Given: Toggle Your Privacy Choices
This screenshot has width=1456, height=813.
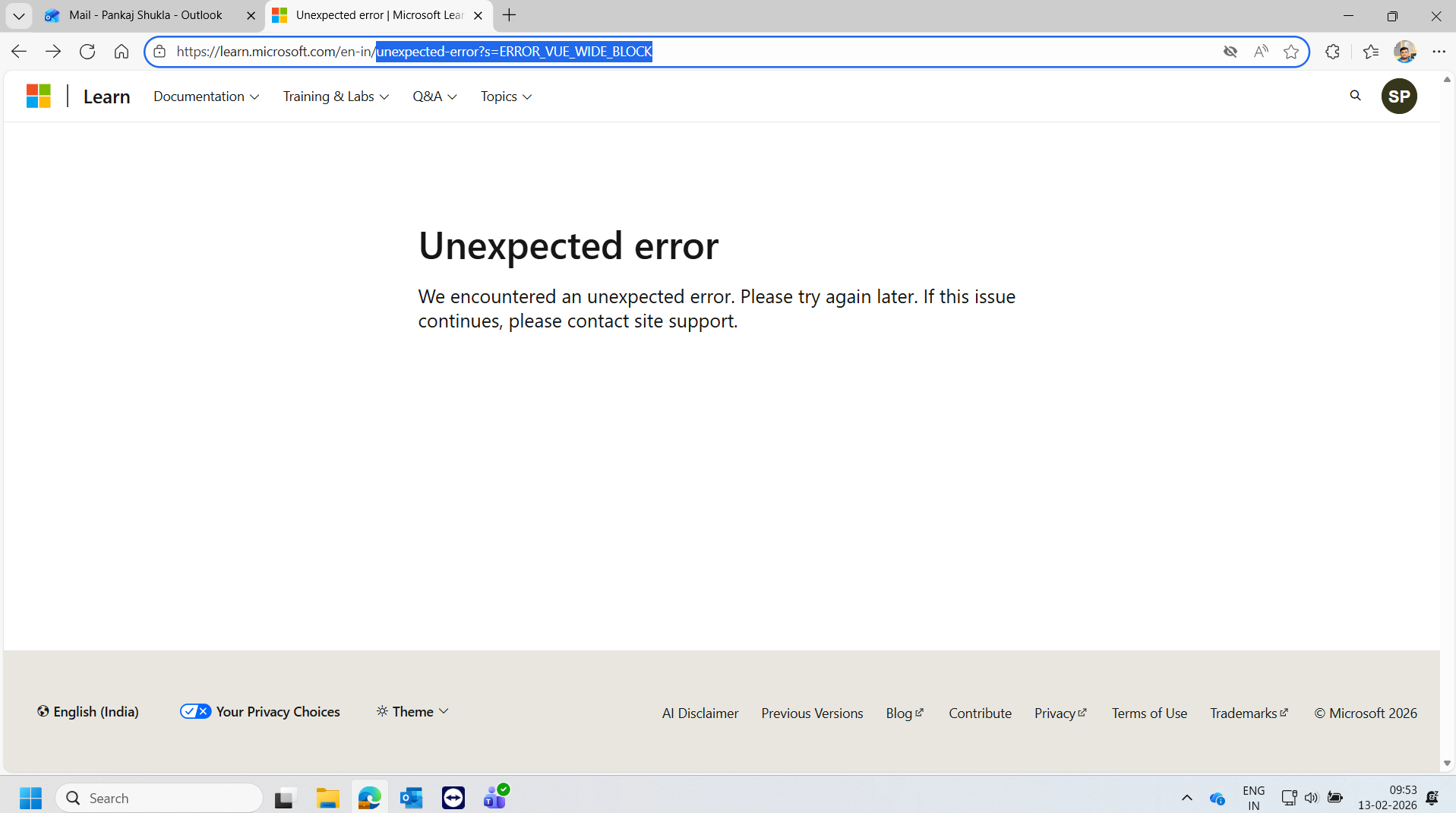Looking at the screenshot, I should click(261, 712).
